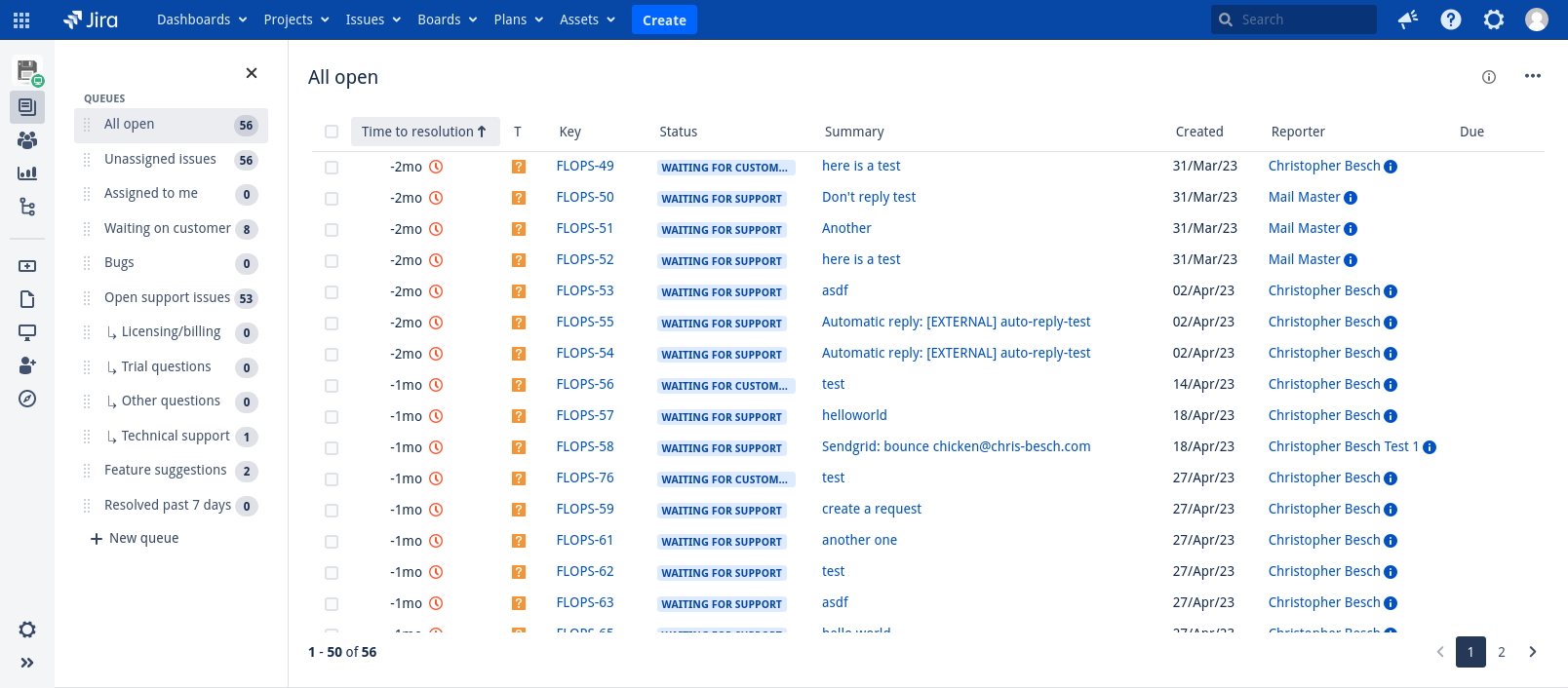Open Jira settings gear in top bar

pos(1493,19)
